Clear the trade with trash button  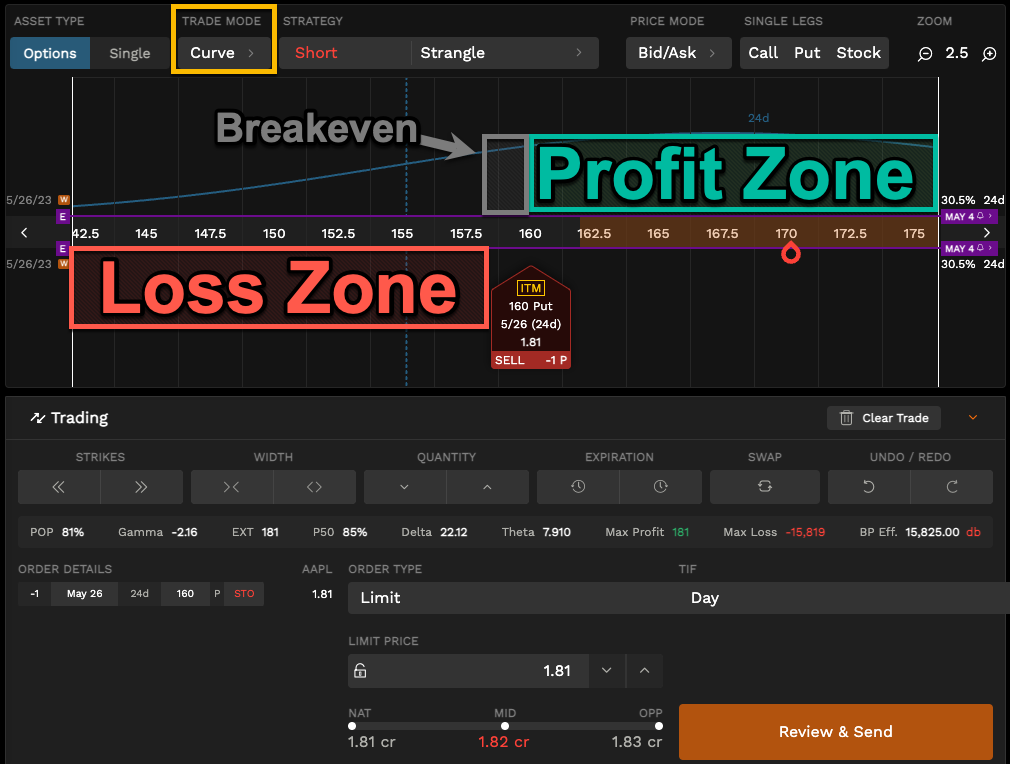pos(884,418)
